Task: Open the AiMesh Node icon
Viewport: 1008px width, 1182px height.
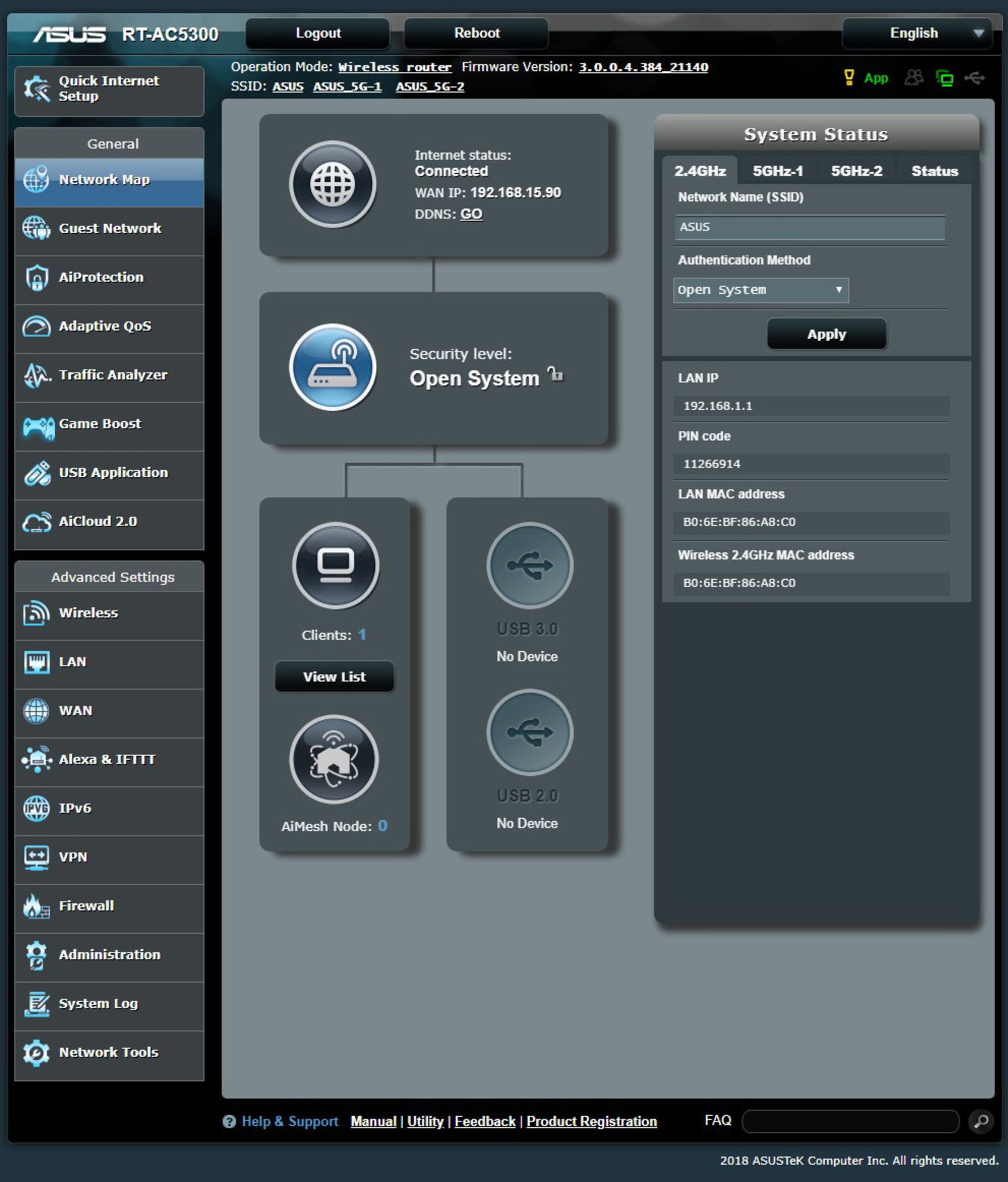Action: 334,759
